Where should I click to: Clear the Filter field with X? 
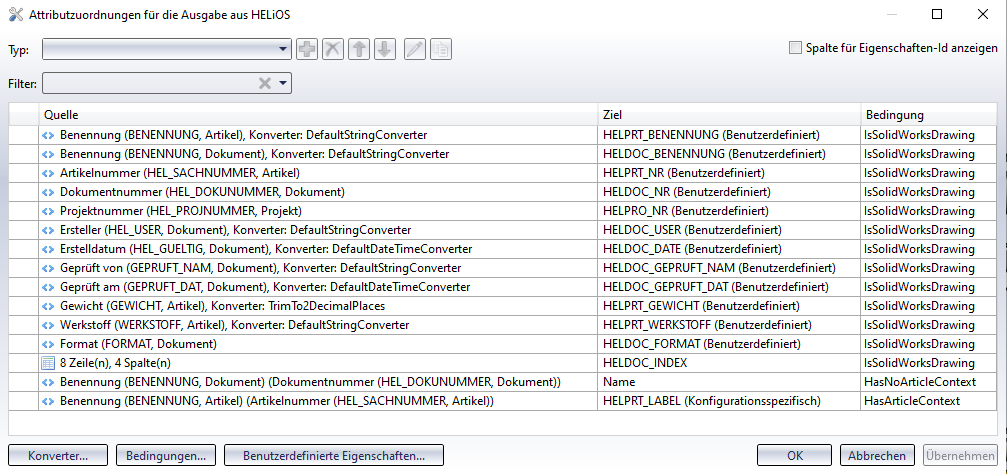265,83
